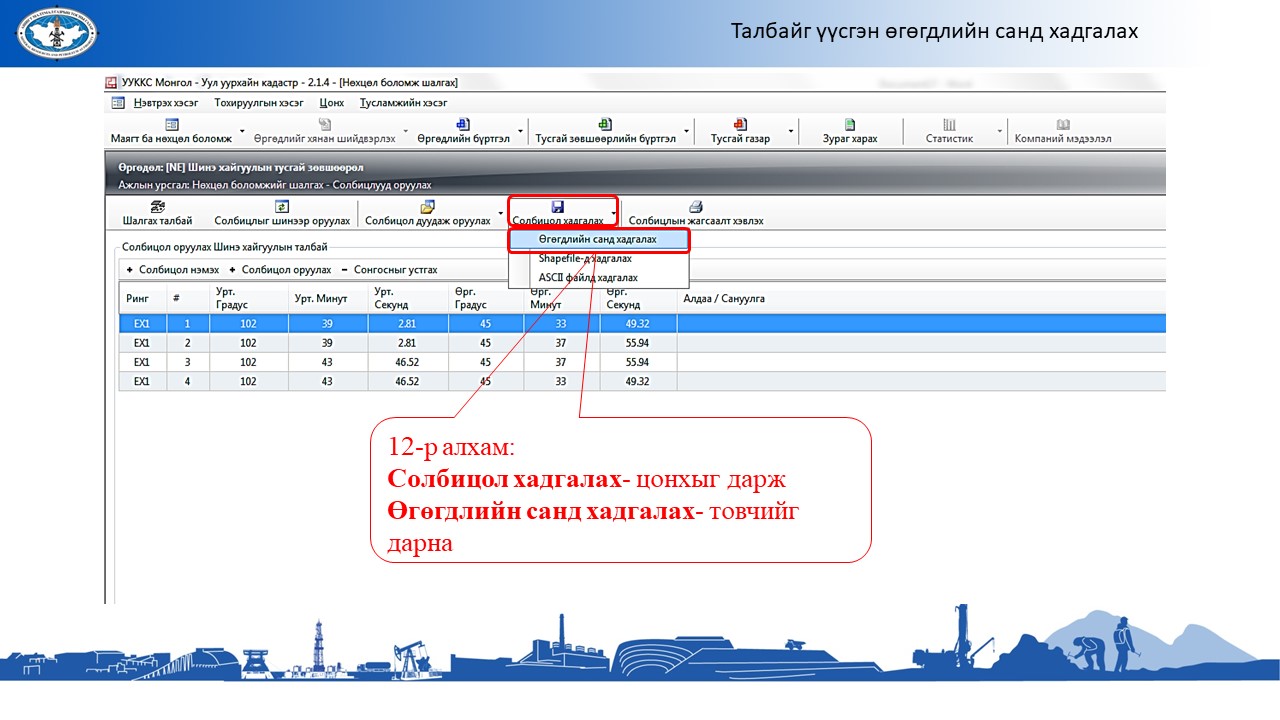
Task: Open the Тохируулгын хэсэг menu
Action: coord(258,102)
